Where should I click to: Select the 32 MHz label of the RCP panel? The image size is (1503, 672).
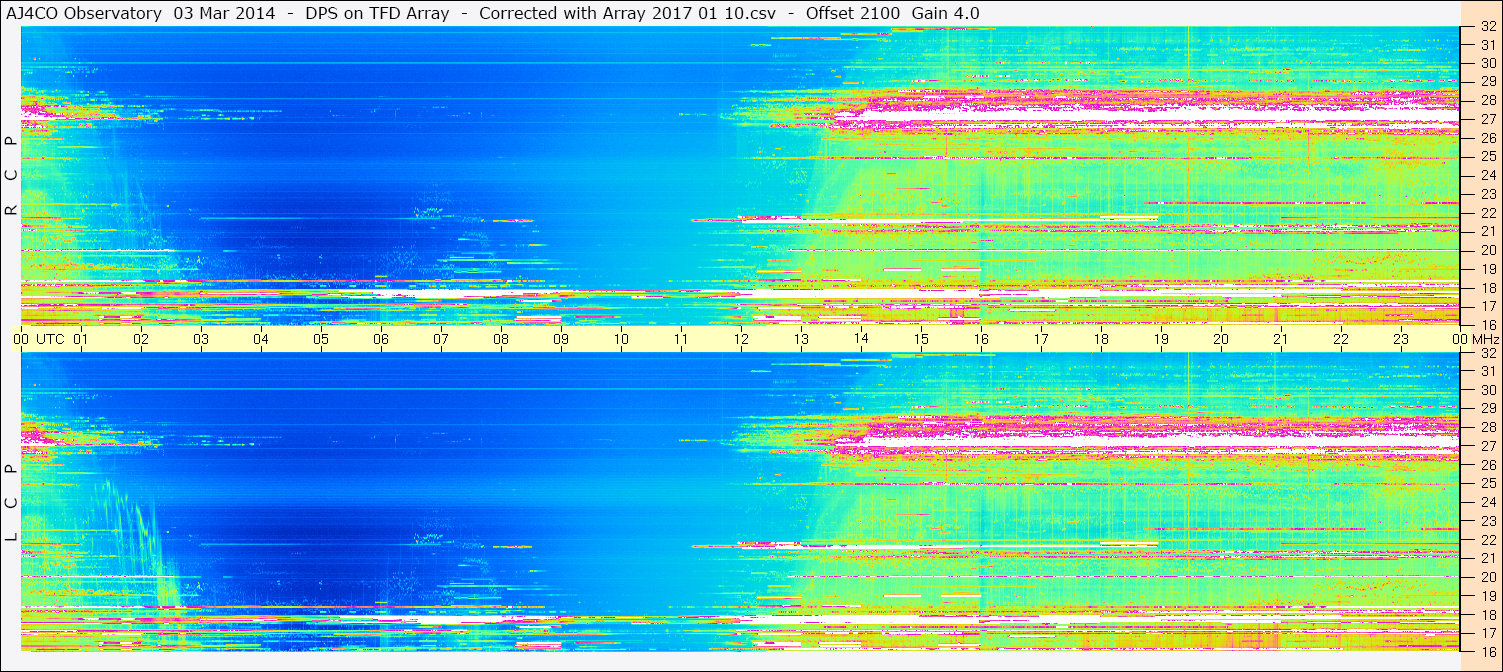(x=1487, y=27)
